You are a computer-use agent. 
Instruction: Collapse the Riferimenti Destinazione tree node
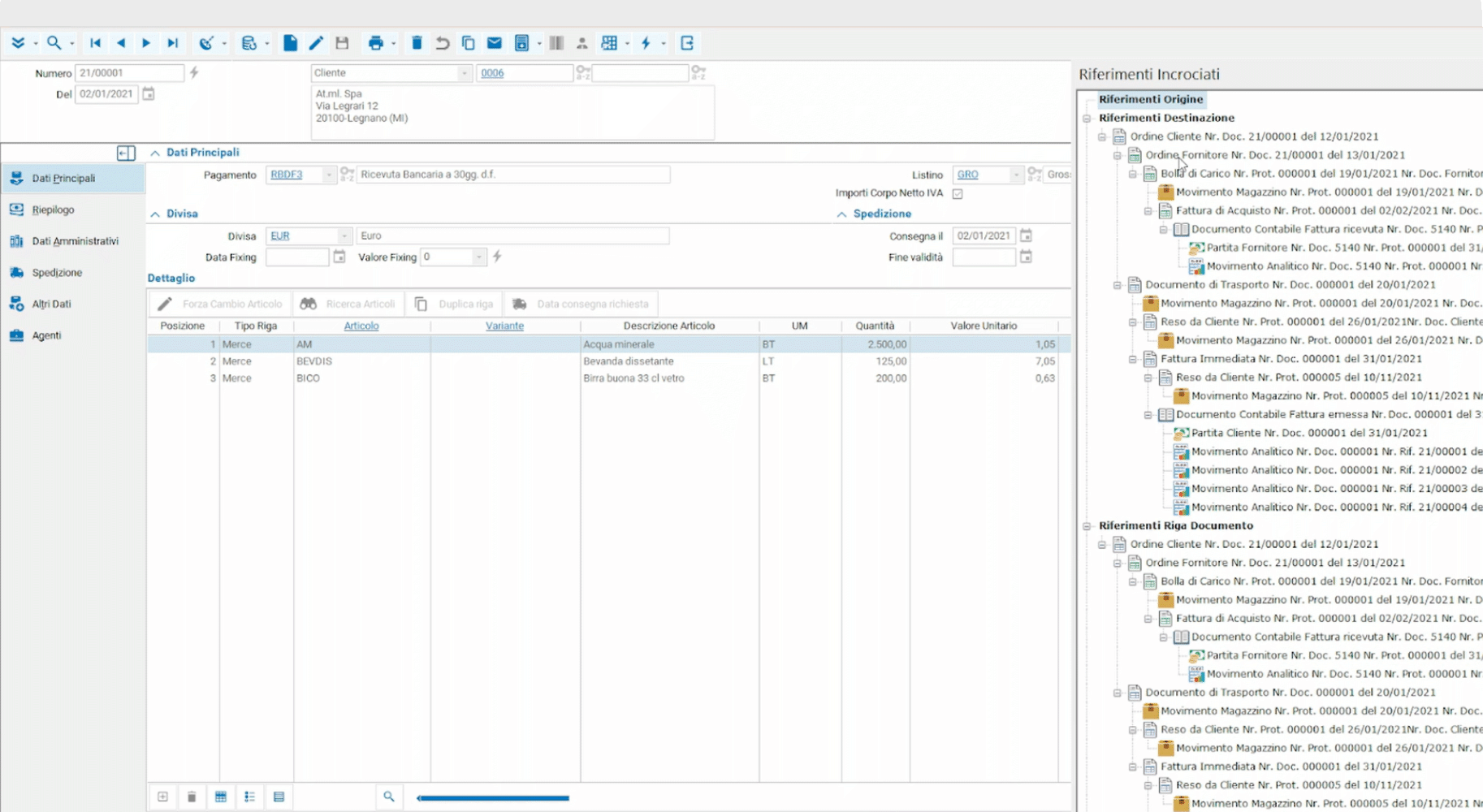click(1087, 119)
